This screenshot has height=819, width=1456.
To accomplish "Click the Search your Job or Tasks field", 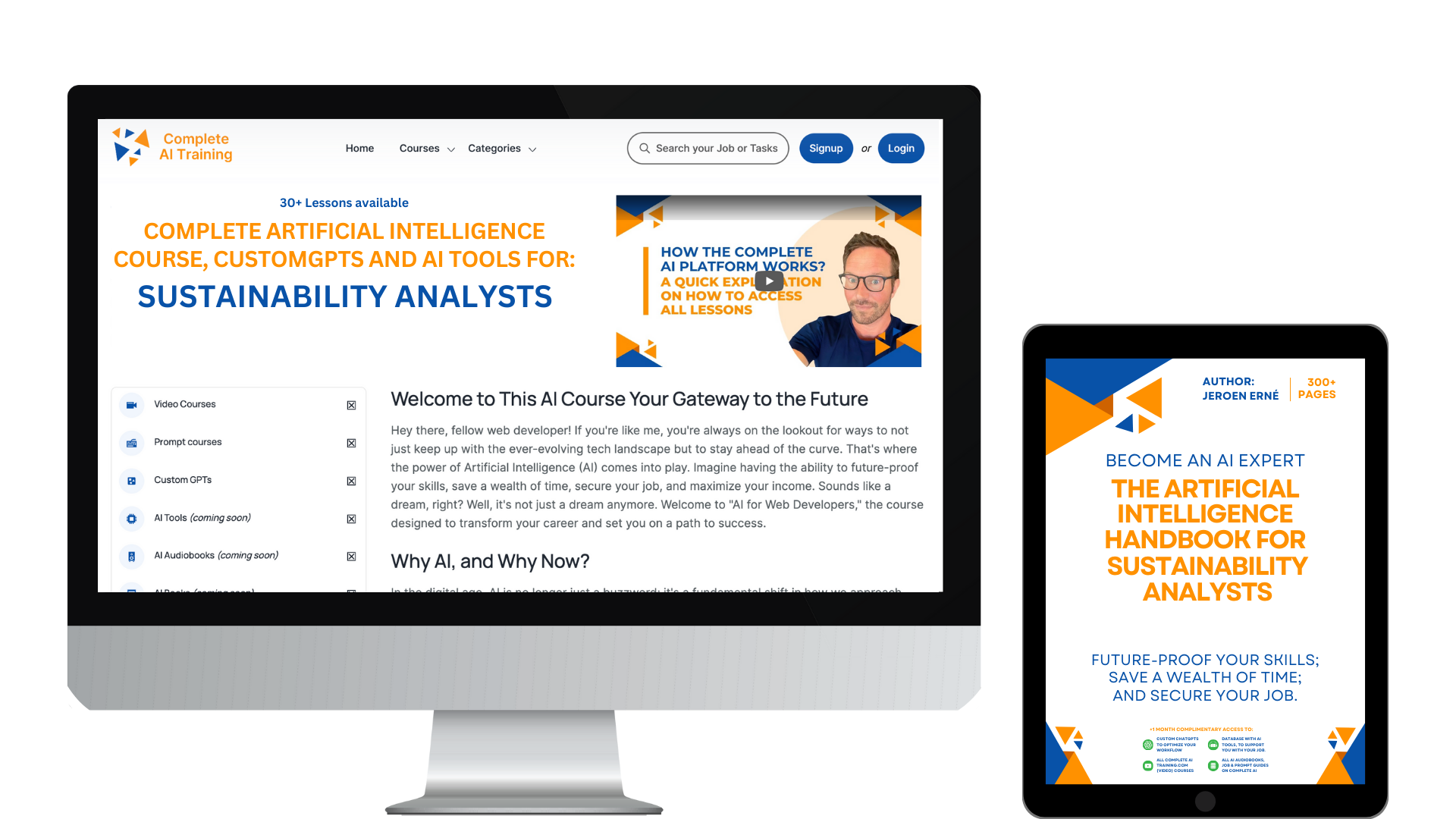I will click(709, 148).
